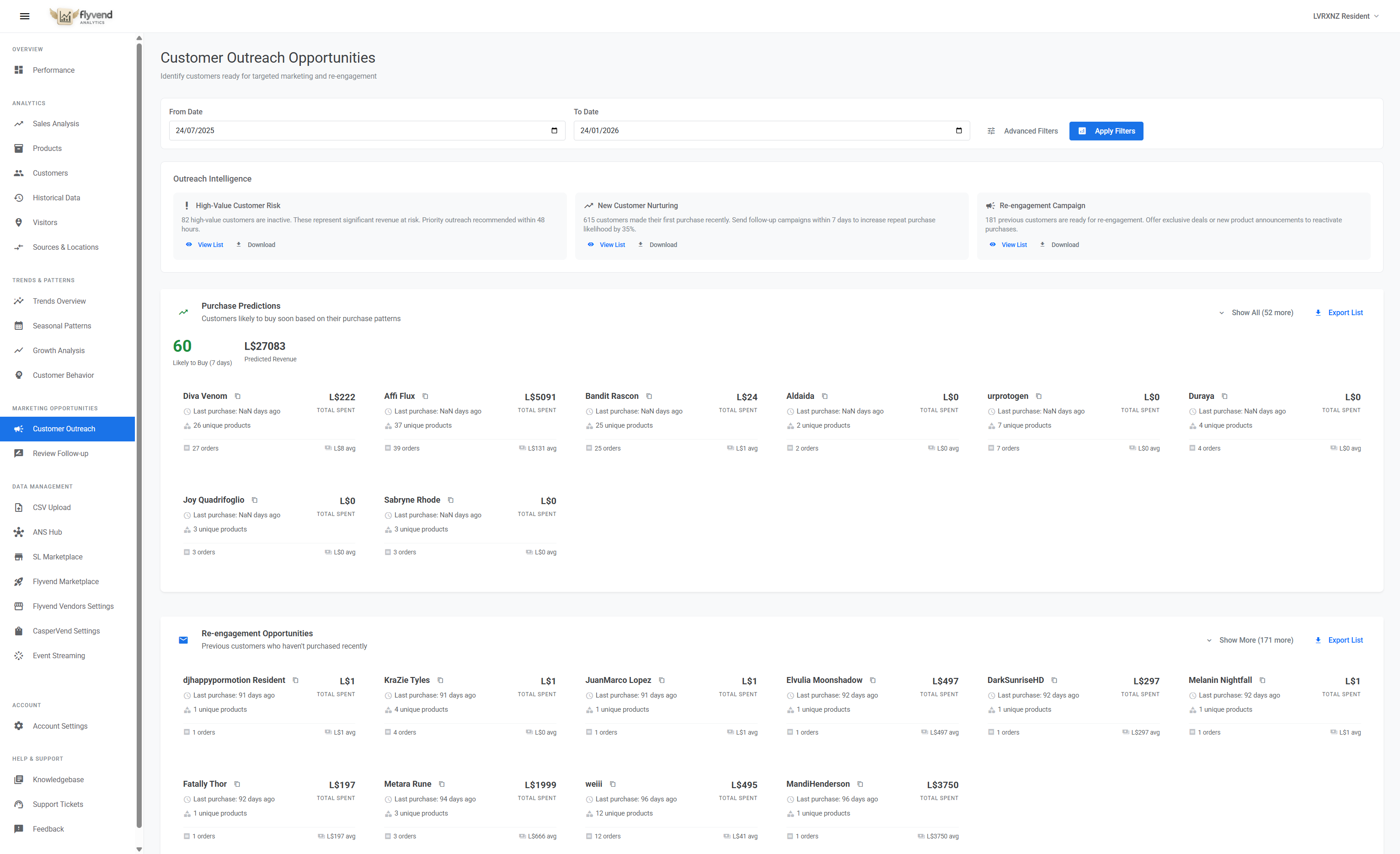Copy the Diva Venom customer name
The image size is (1400, 854).
pyautogui.click(x=238, y=396)
